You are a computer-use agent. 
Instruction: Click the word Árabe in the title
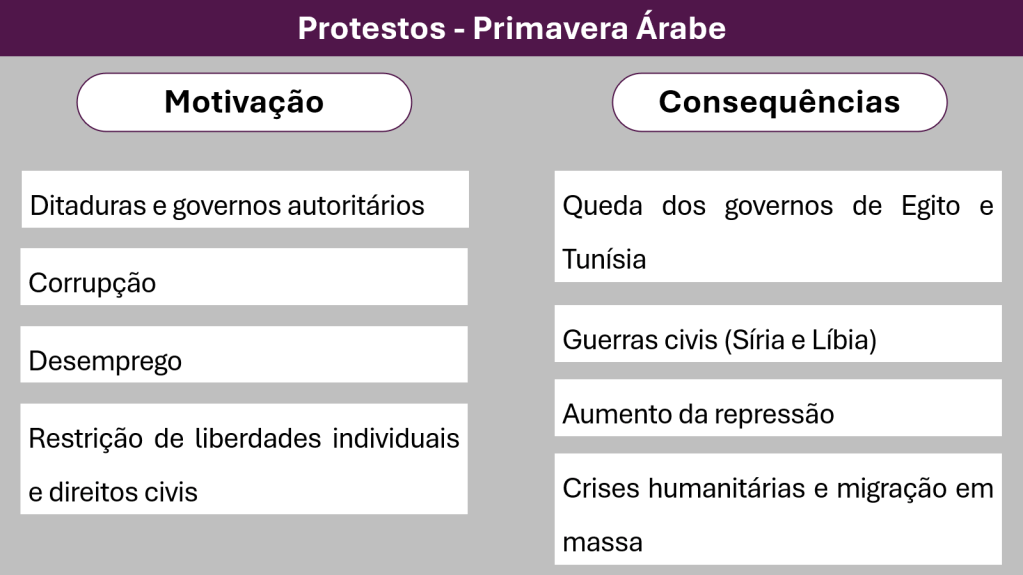tap(680, 28)
